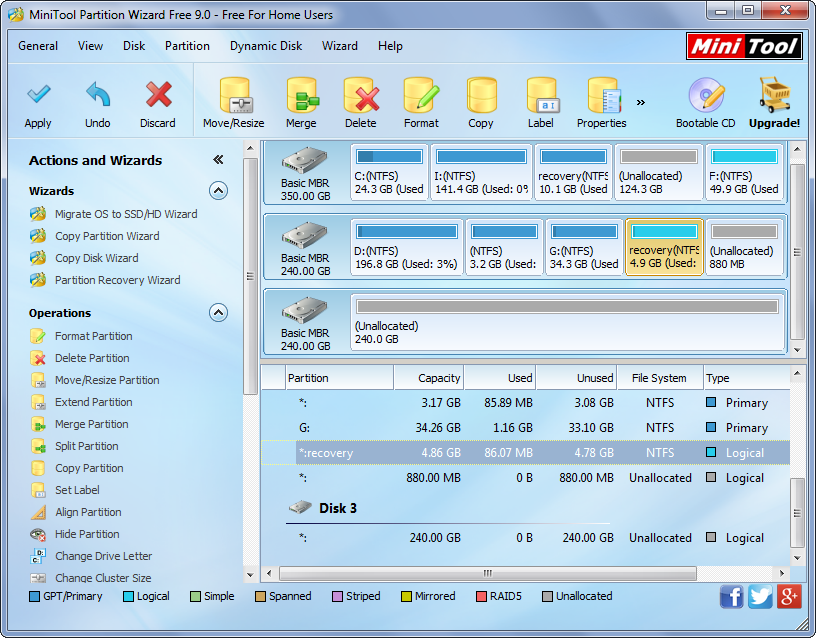Click Extend Partition operation

[x=81, y=402]
